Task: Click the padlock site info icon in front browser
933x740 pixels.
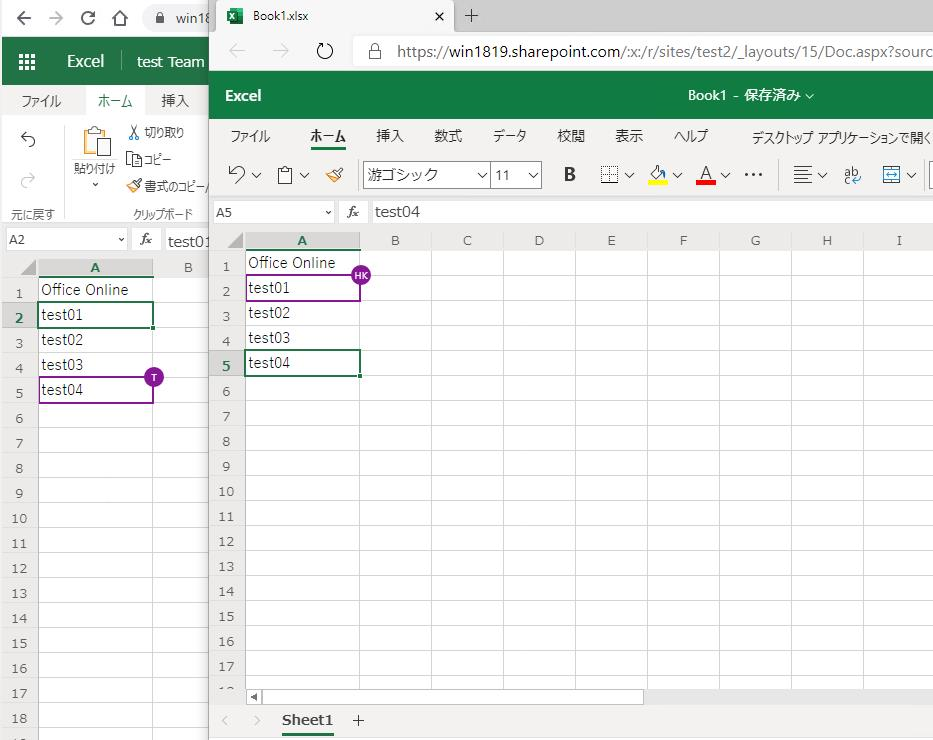Action: (x=375, y=52)
